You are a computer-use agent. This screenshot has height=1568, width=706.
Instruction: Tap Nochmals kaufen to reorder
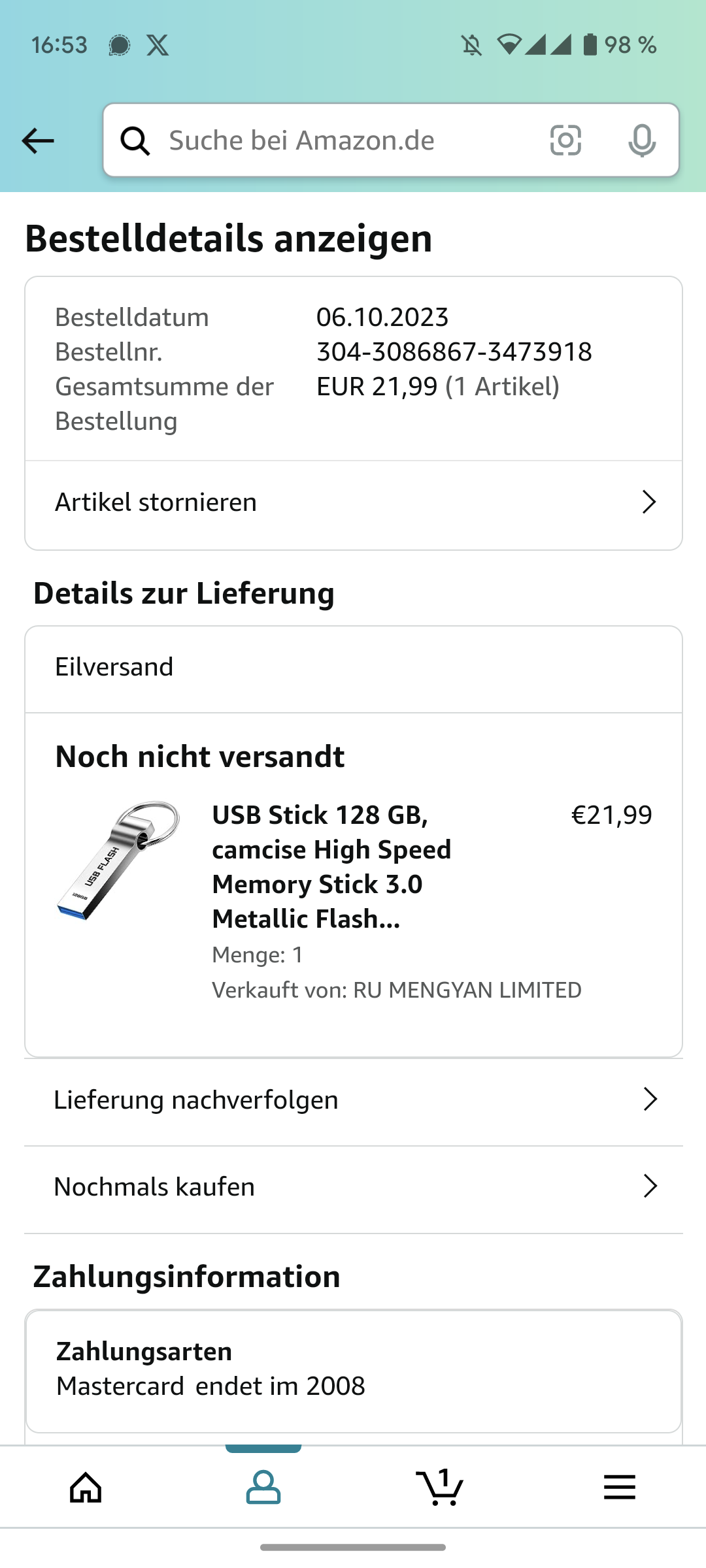point(154,1186)
